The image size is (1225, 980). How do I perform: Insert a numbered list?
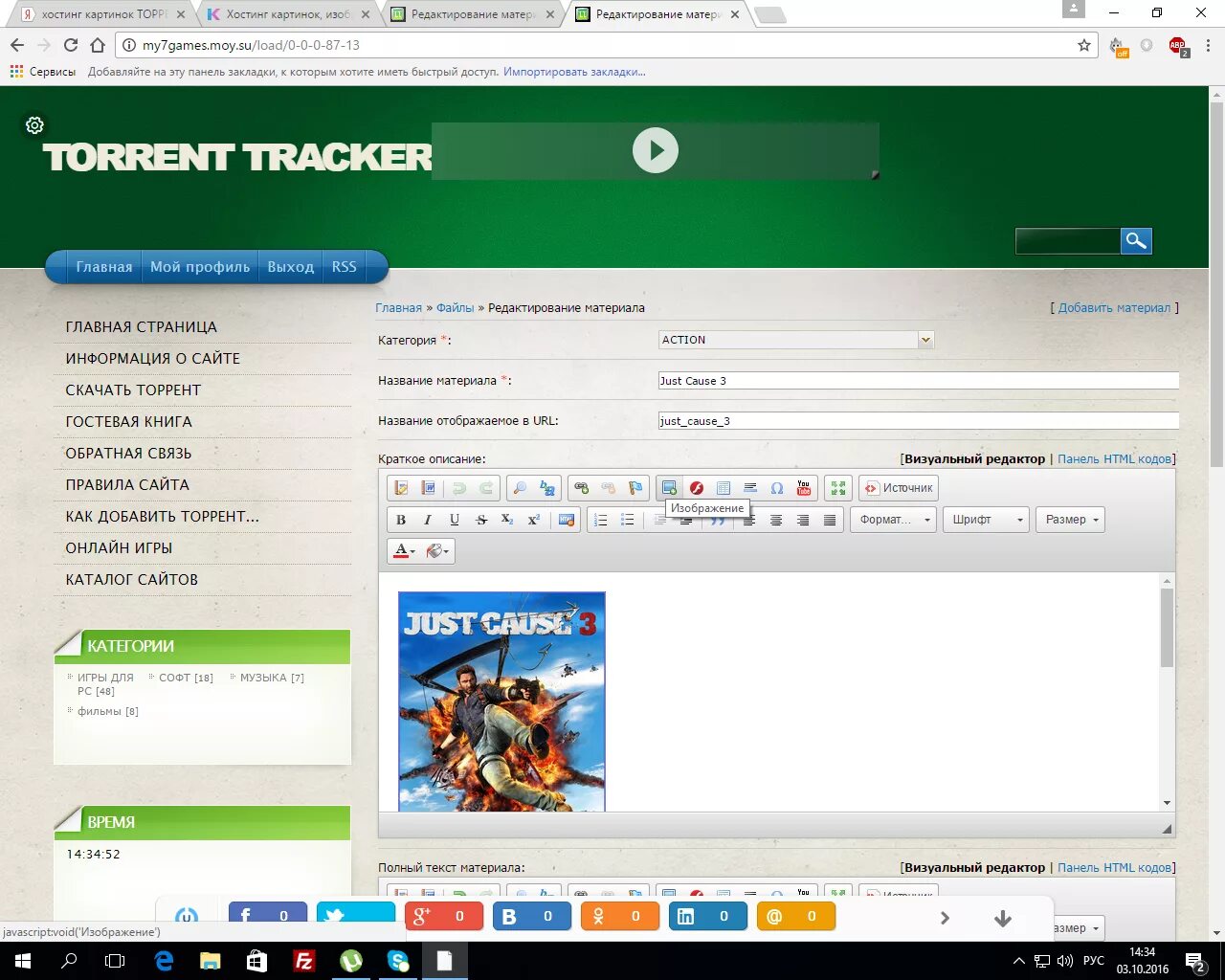click(x=601, y=520)
